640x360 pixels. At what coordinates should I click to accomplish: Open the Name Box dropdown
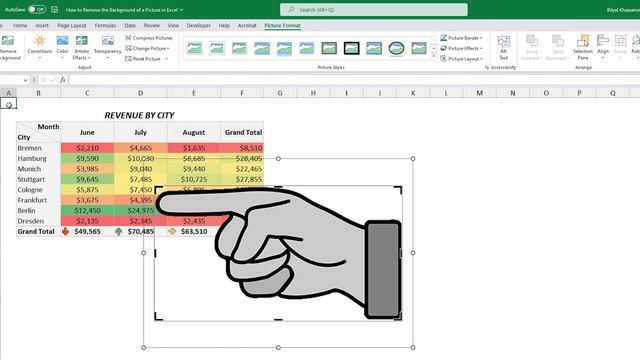click(x=26, y=80)
